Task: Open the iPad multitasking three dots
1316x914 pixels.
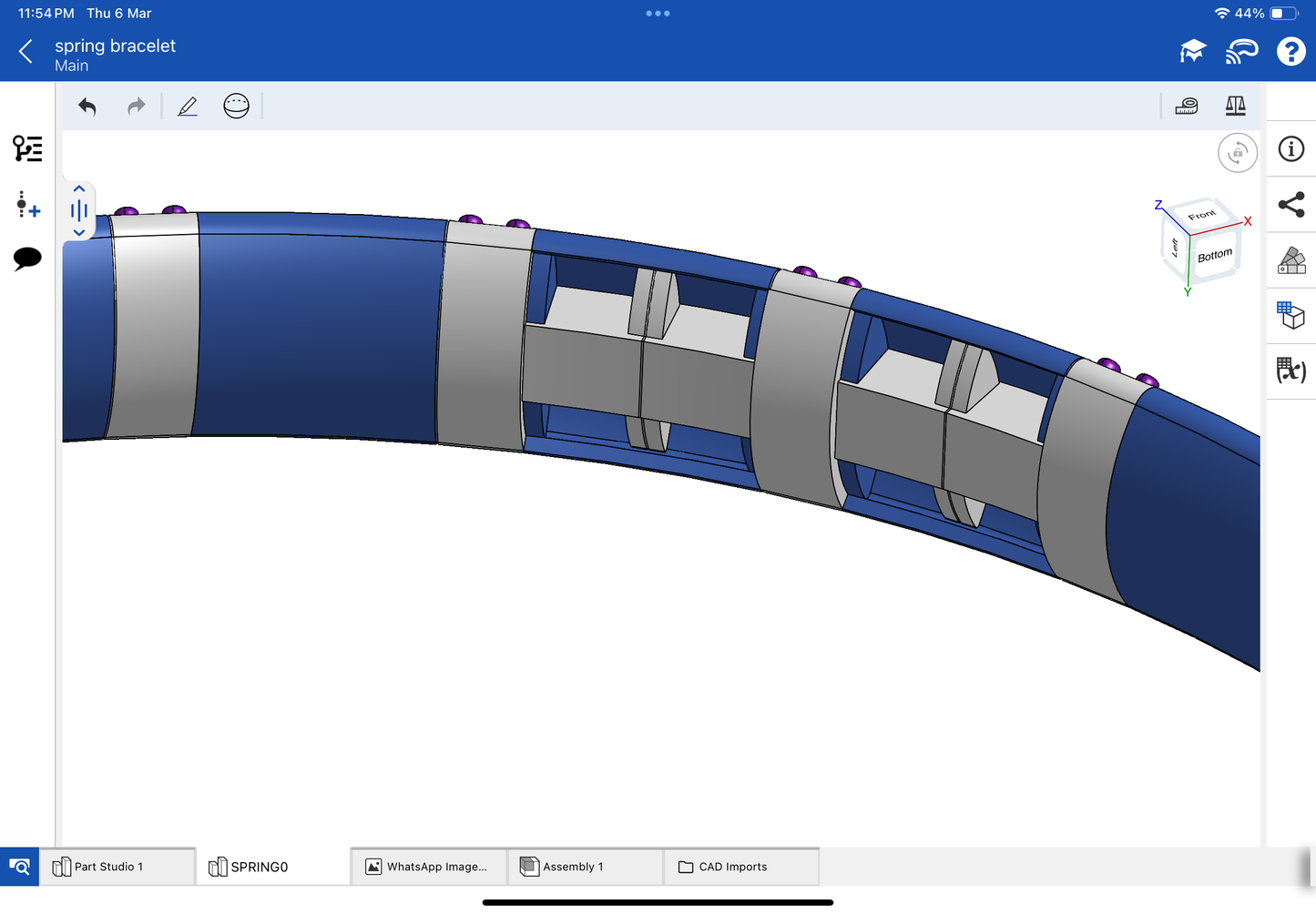Action: pyautogui.click(x=658, y=14)
